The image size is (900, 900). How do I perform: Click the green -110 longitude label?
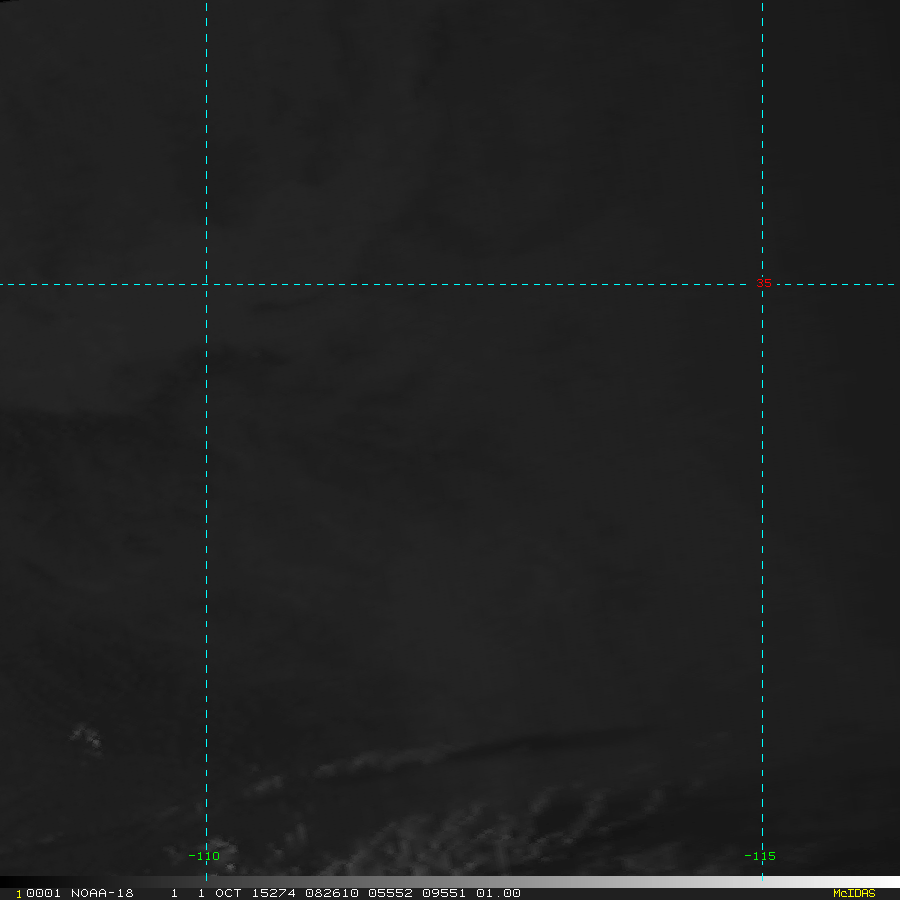tap(204, 856)
